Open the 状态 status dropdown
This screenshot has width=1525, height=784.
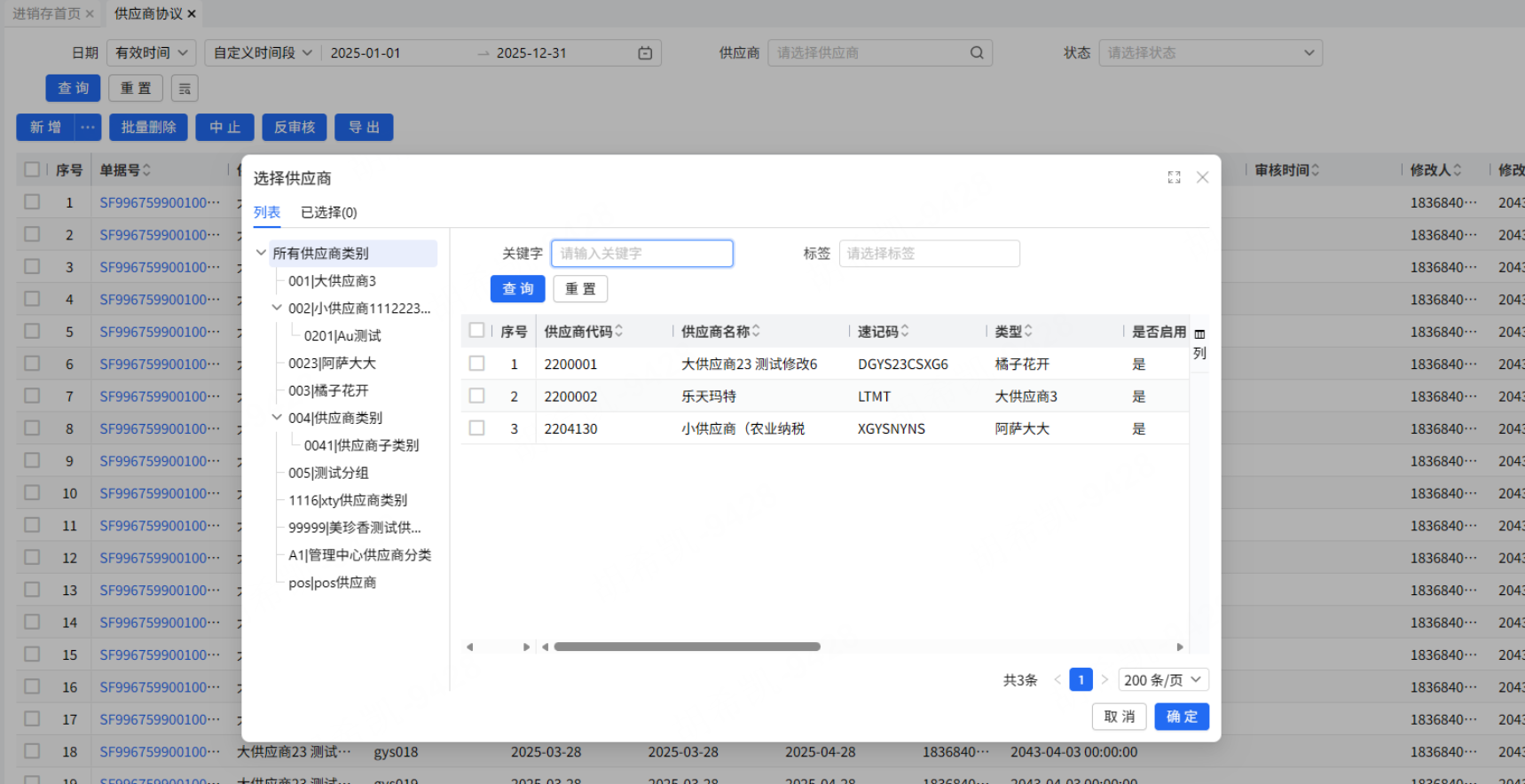coord(1210,53)
